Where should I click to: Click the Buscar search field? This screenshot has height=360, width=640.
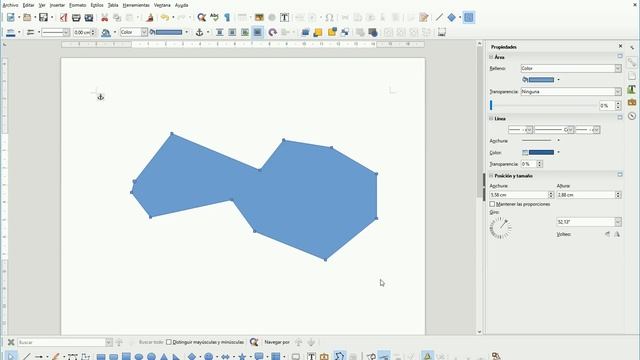point(61,342)
